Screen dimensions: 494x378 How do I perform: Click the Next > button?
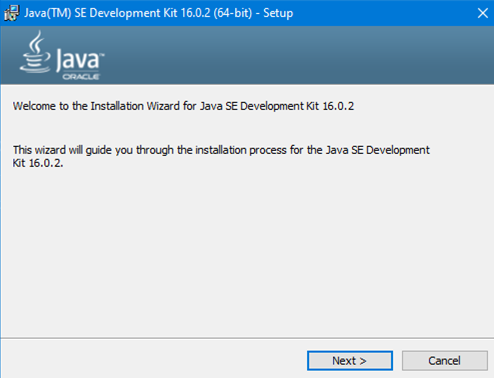350,360
